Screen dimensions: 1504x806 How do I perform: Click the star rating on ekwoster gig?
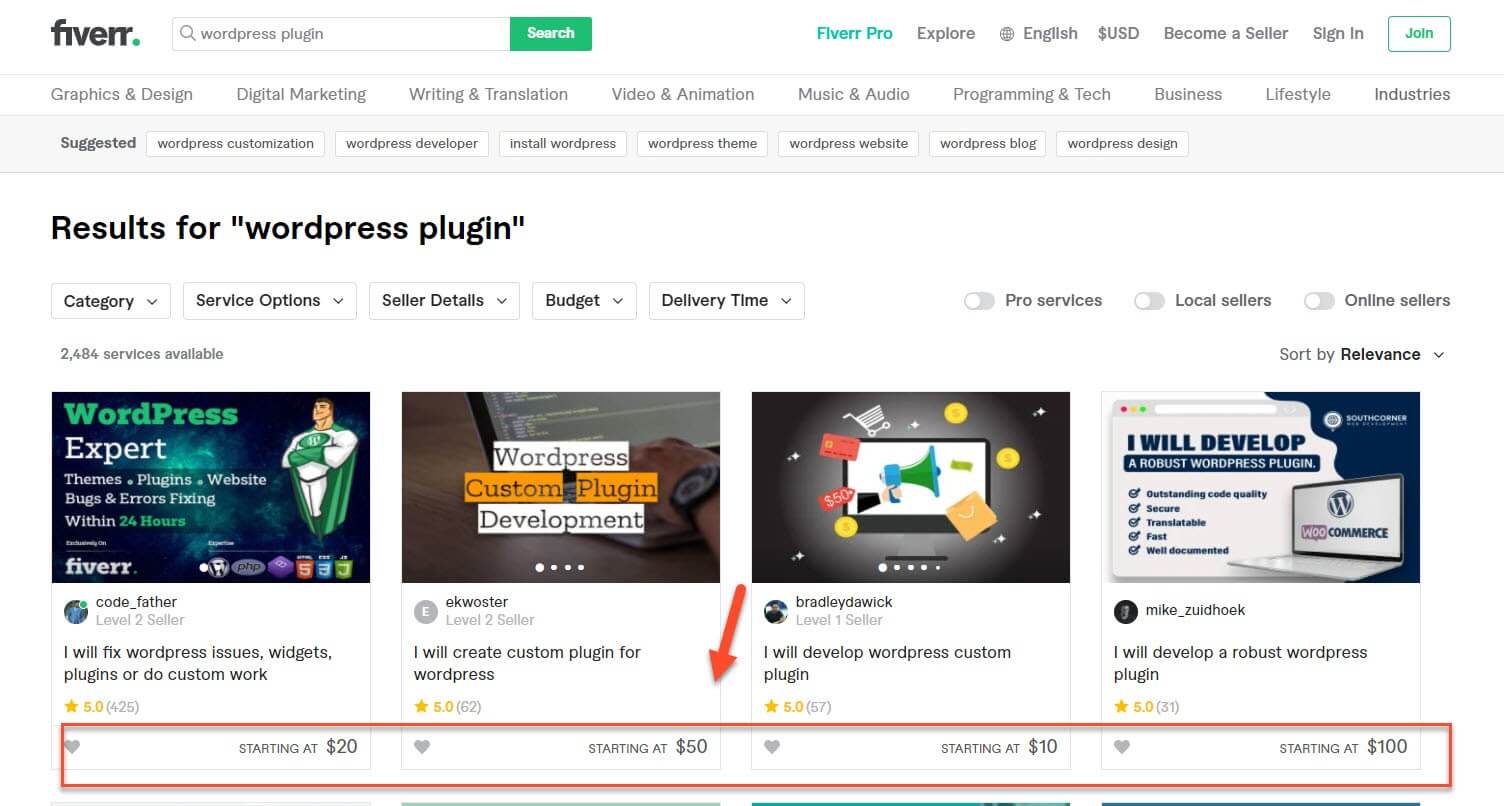point(447,707)
